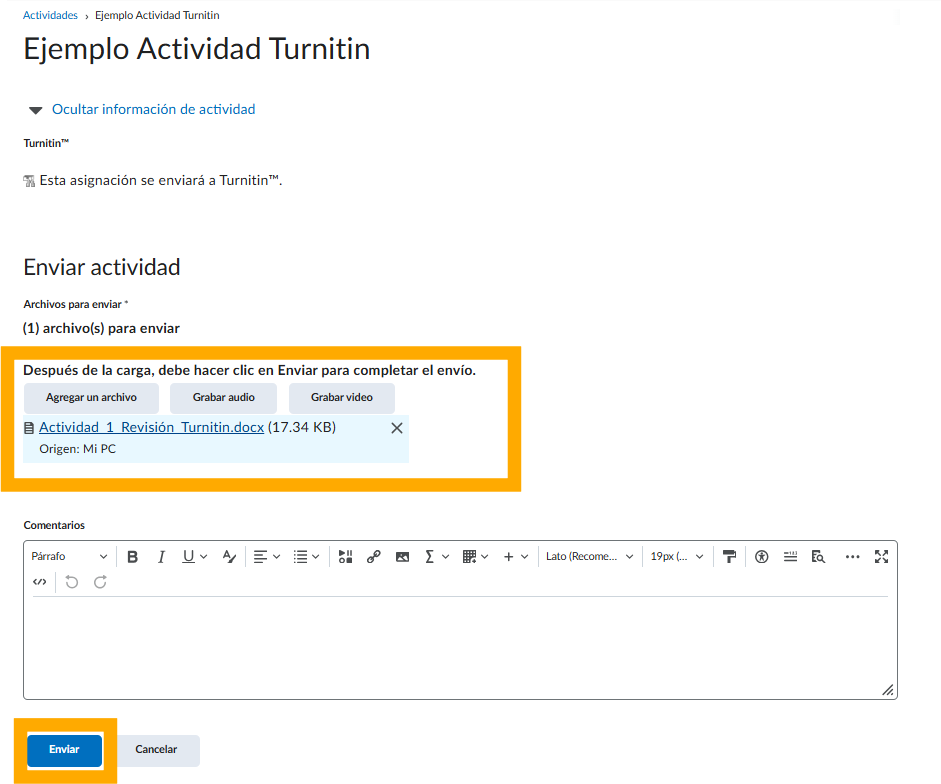941x784 pixels.
Task: Click the insert stuff media icon
Action: (x=345, y=557)
